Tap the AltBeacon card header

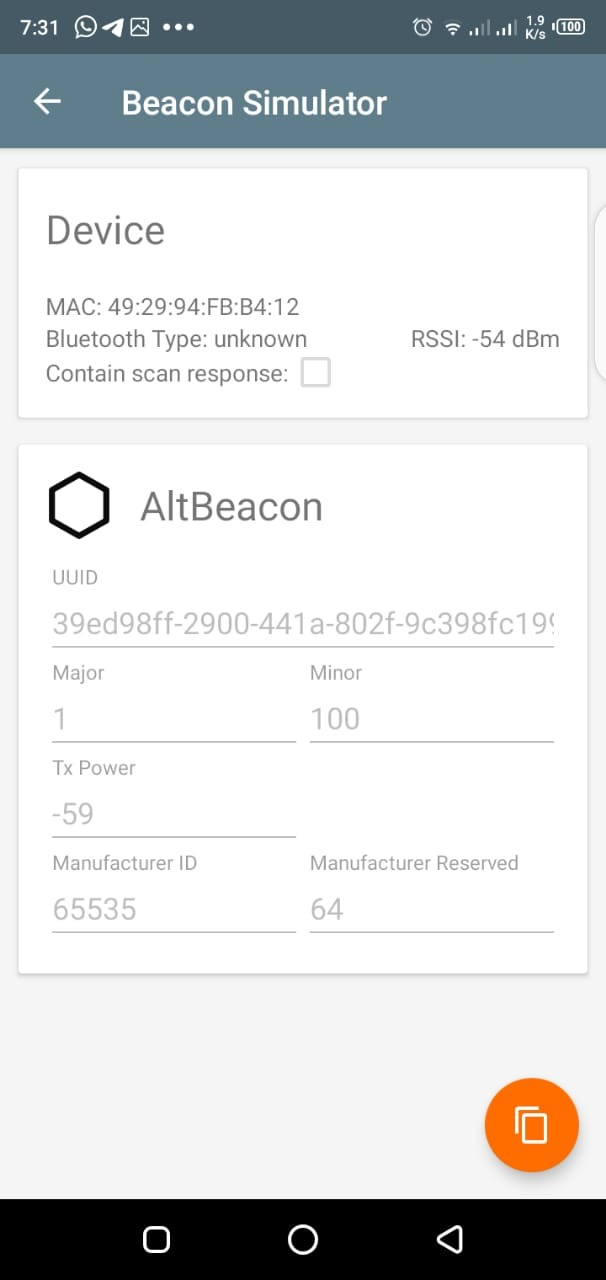coord(230,506)
